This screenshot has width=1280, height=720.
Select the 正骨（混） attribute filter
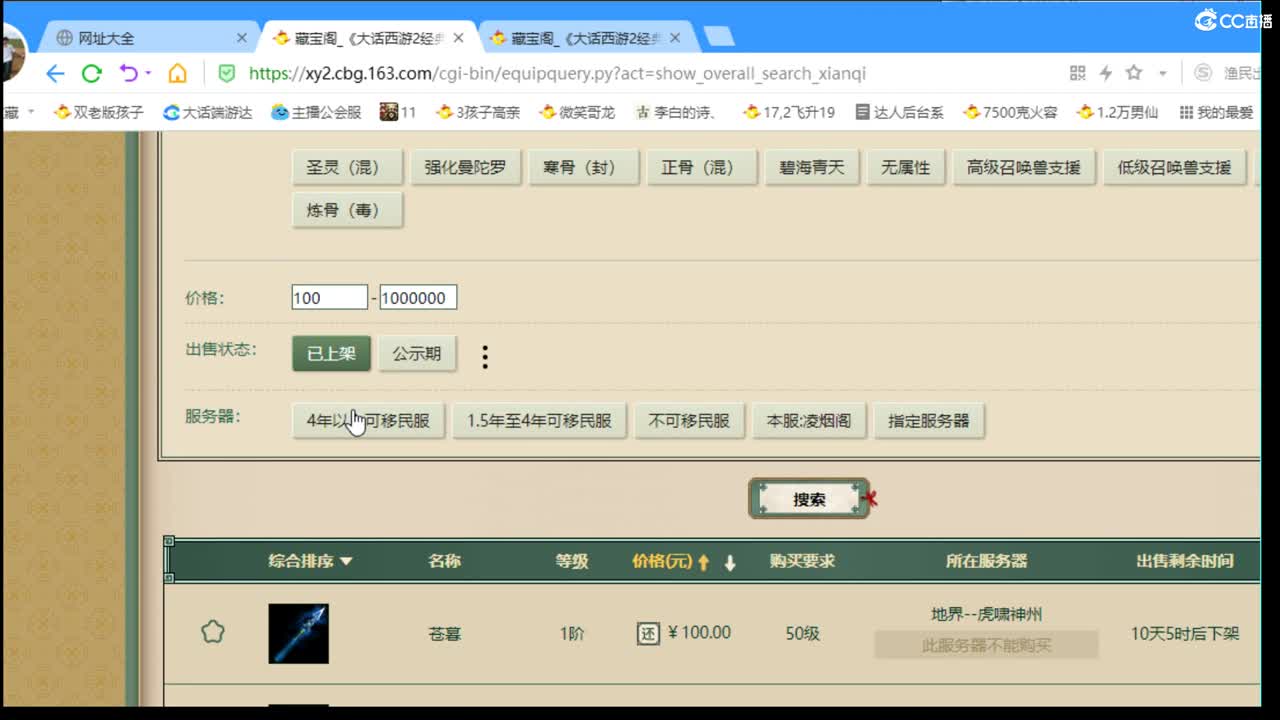point(701,168)
